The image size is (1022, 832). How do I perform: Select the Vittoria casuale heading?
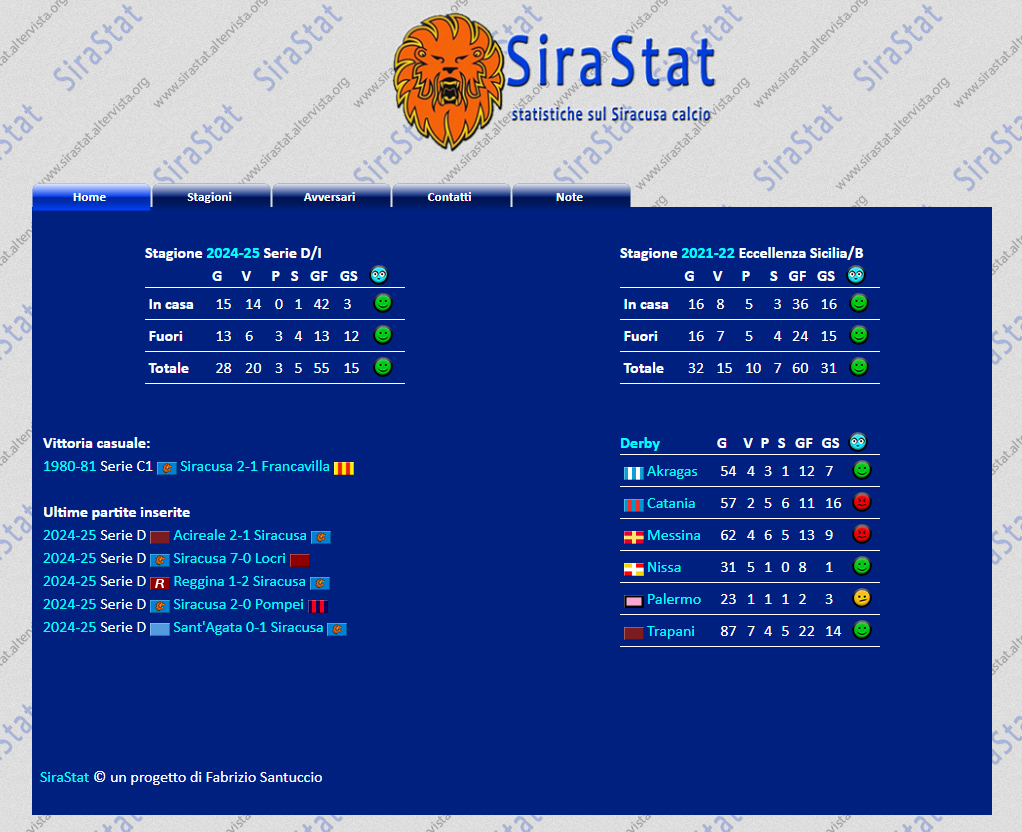coord(96,443)
